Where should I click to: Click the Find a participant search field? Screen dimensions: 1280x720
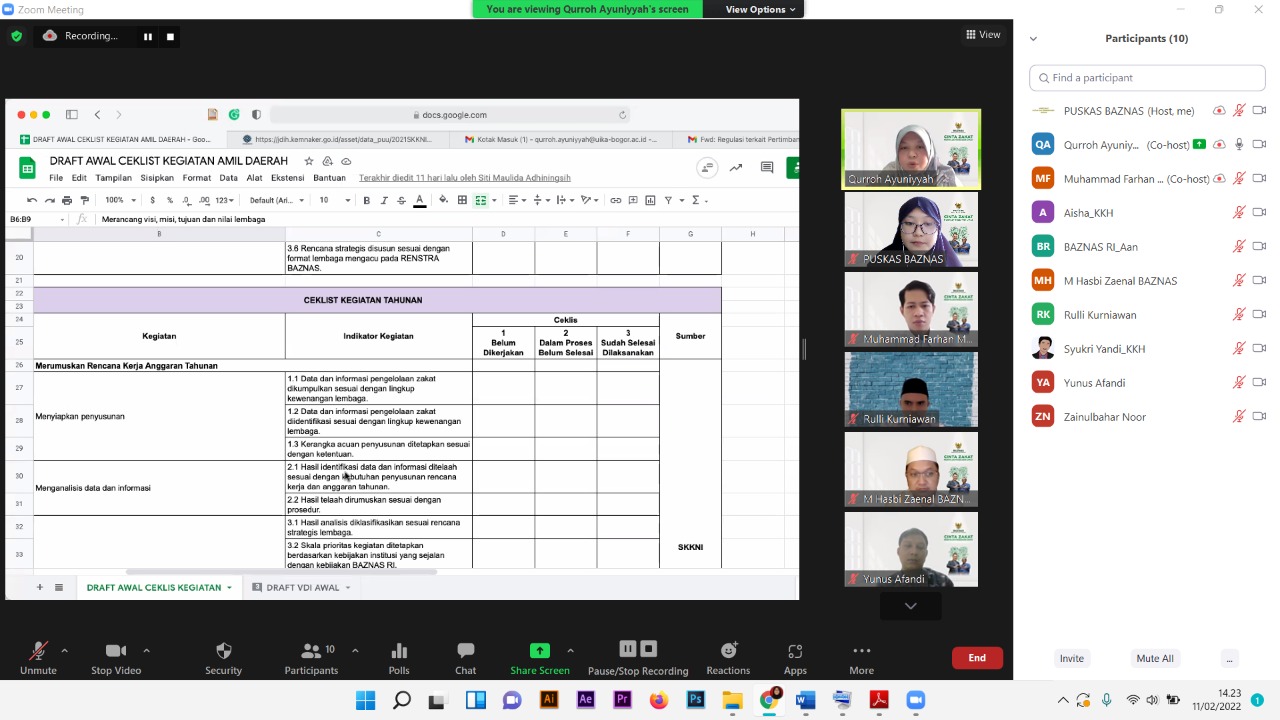1147,78
